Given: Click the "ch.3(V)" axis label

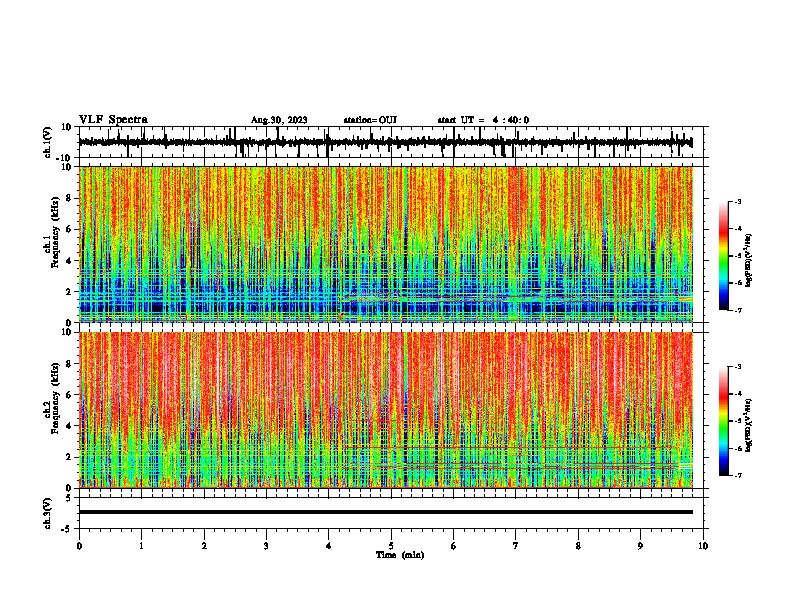Looking at the screenshot, I should [48, 513].
